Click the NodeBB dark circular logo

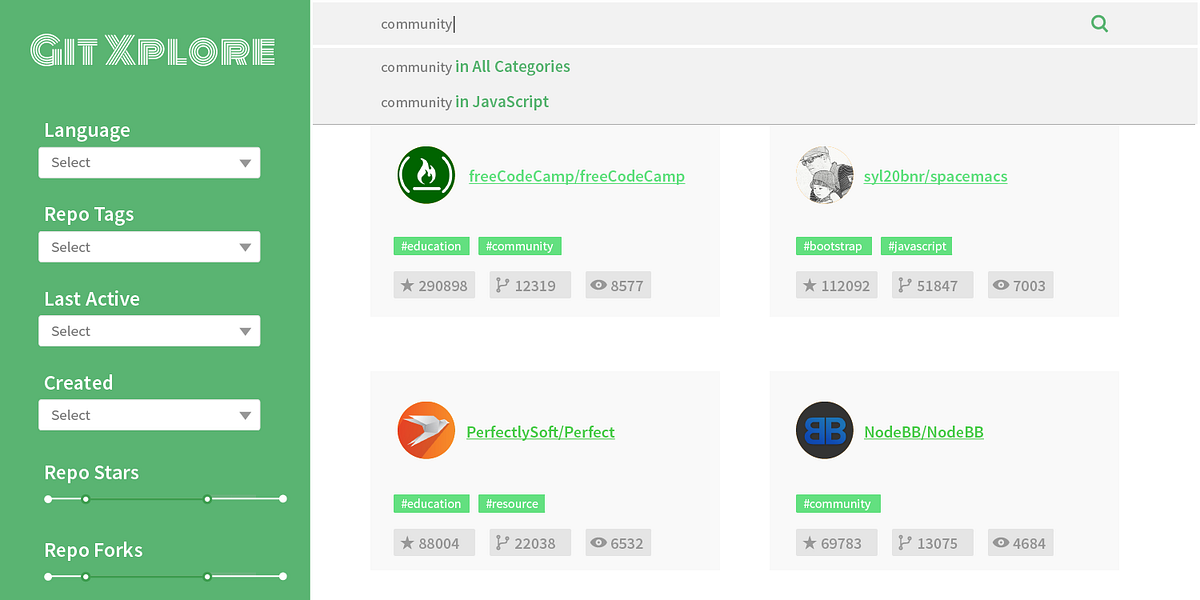(824, 430)
